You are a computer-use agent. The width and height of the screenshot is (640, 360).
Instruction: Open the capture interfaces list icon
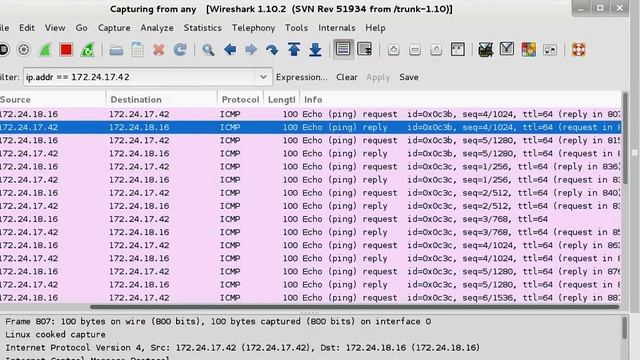pyautogui.click(x=3, y=50)
